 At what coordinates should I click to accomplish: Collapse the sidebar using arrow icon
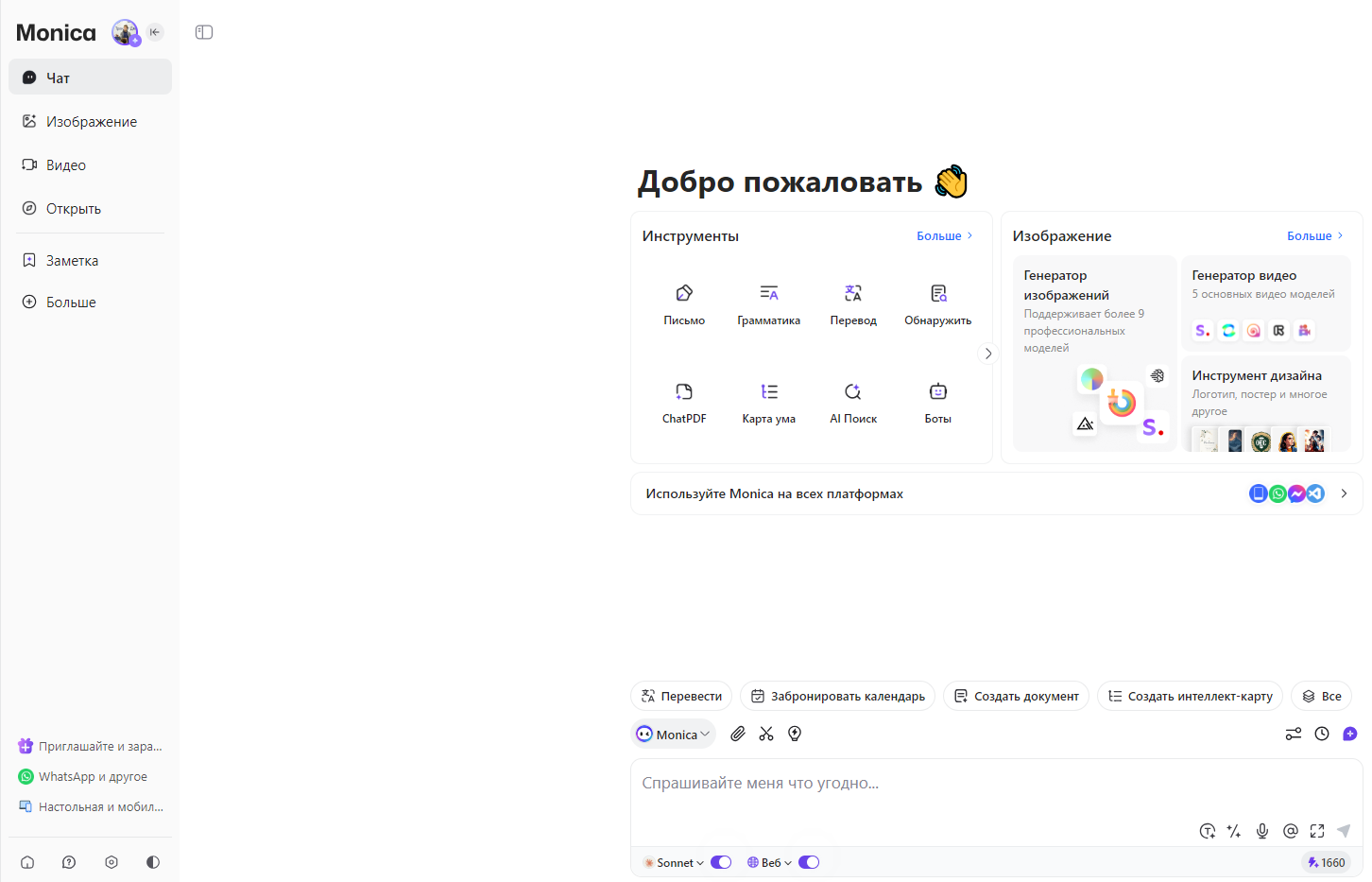click(x=155, y=32)
